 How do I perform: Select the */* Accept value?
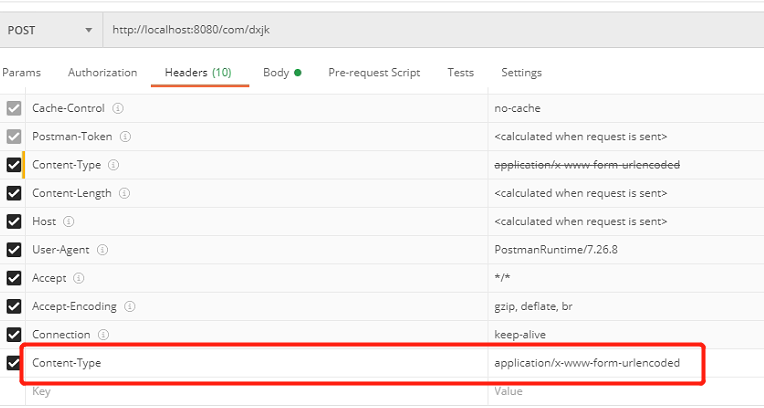pos(502,278)
